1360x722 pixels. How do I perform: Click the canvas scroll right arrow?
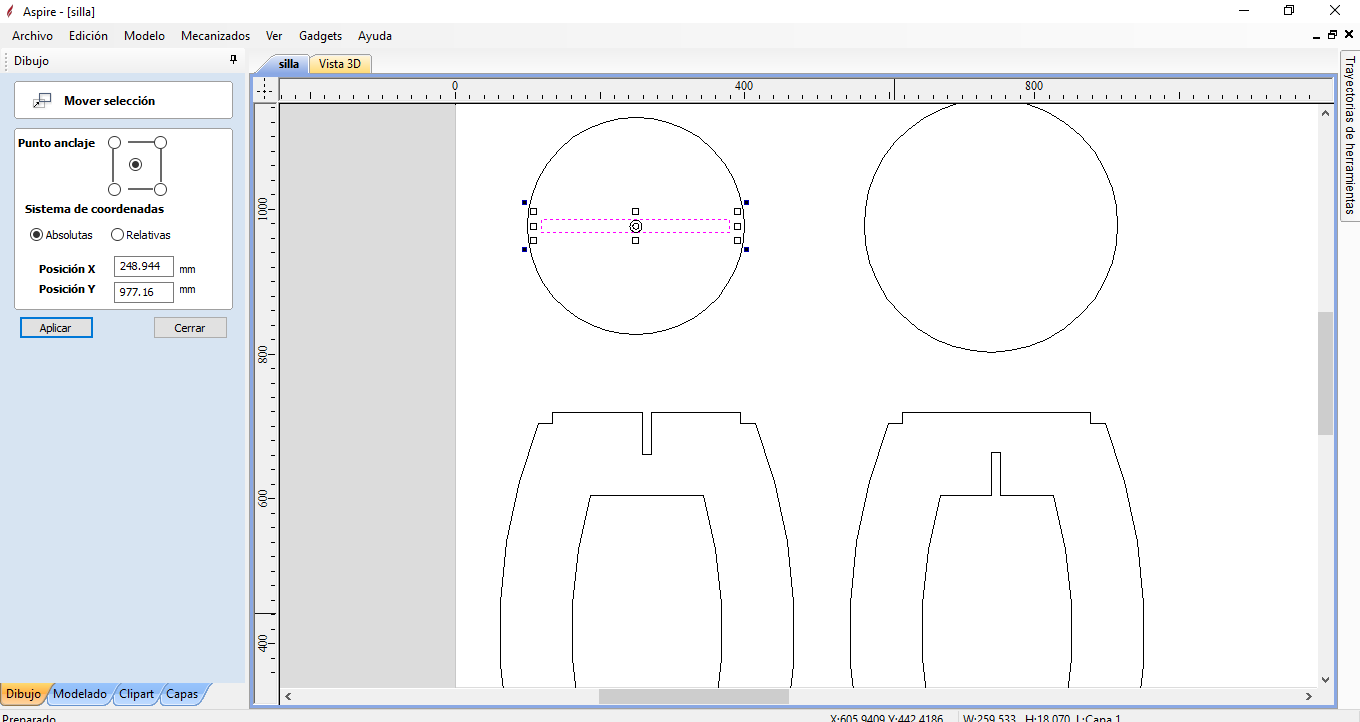[x=1308, y=696]
